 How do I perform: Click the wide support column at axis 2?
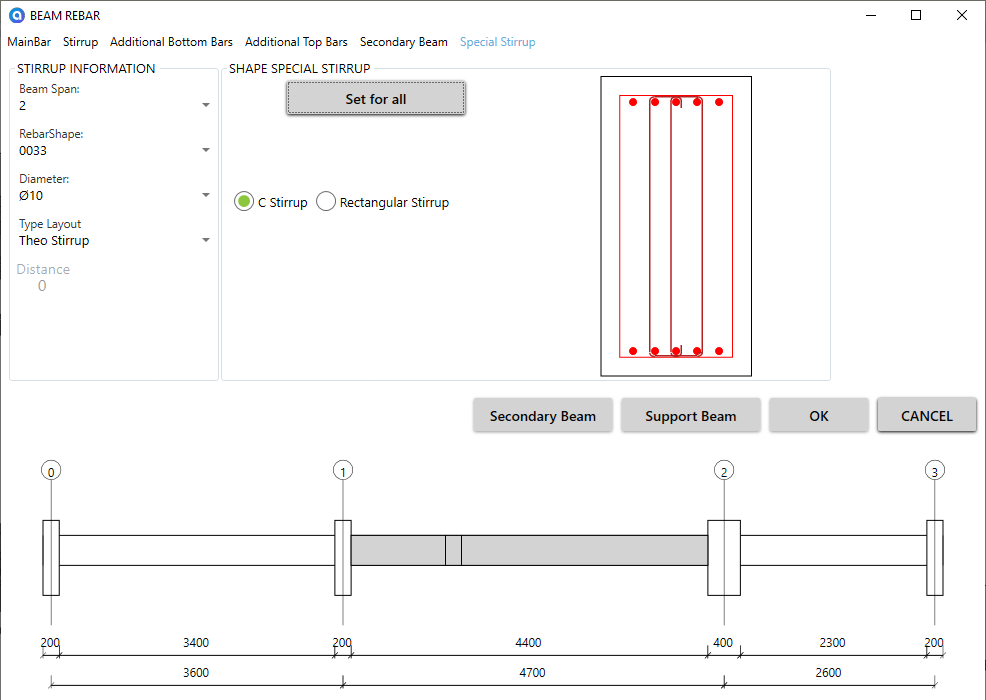point(724,558)
